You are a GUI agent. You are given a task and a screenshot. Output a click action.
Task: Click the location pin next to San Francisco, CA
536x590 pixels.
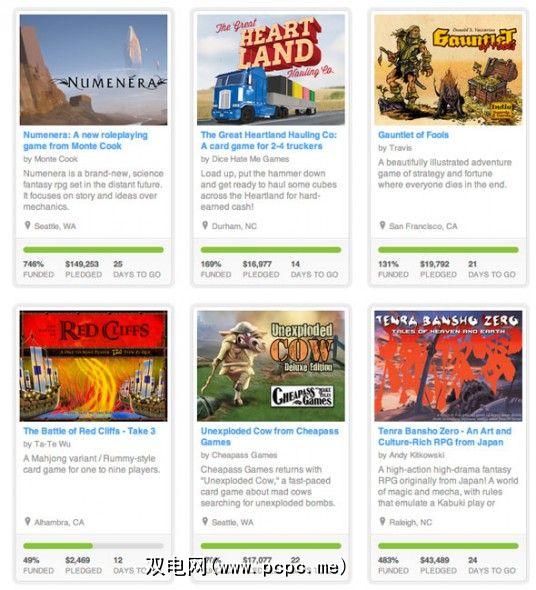click(x=382, y=225)
